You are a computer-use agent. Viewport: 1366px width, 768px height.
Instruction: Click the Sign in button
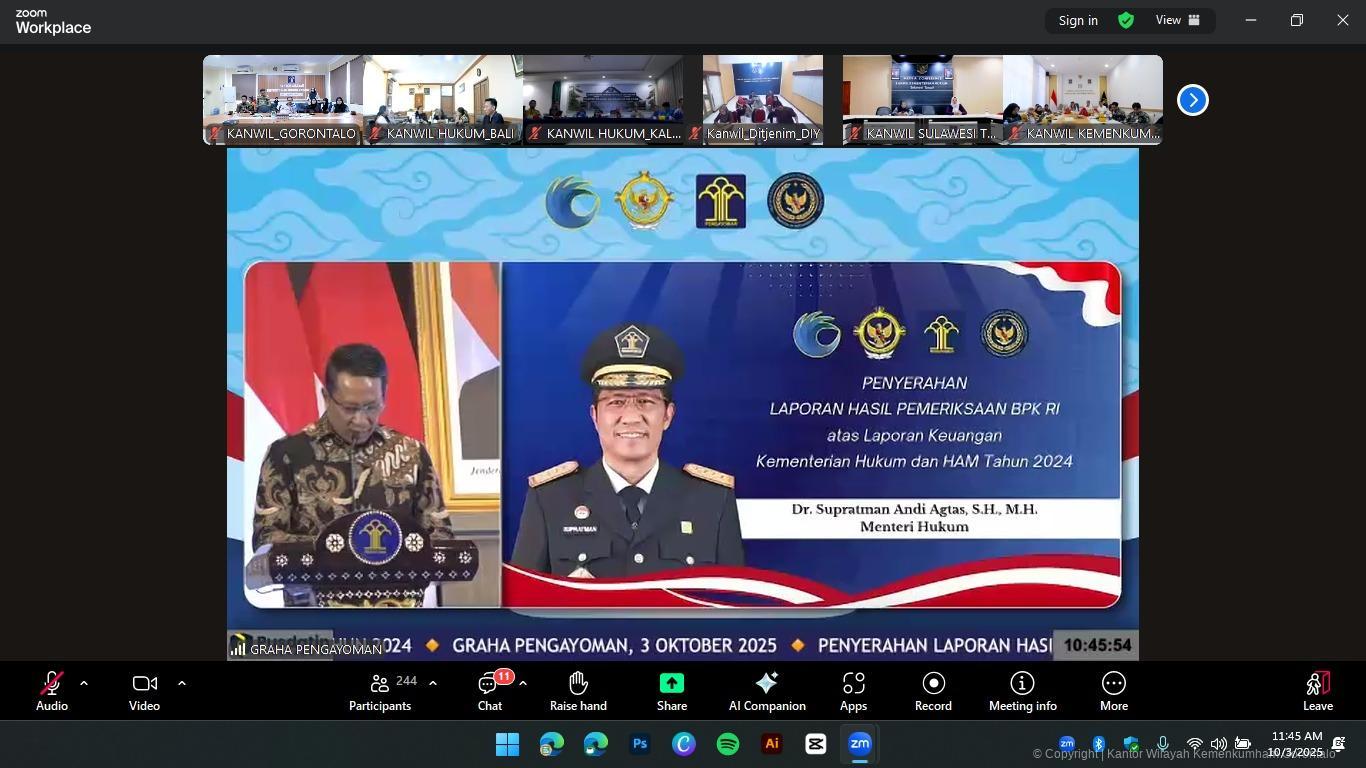pyautogui.click(x=1078, y=20)
